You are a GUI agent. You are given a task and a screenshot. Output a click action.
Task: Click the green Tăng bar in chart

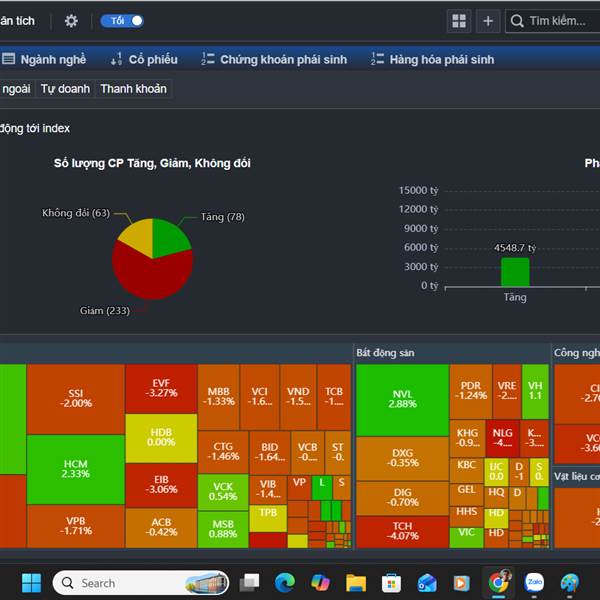515,272
